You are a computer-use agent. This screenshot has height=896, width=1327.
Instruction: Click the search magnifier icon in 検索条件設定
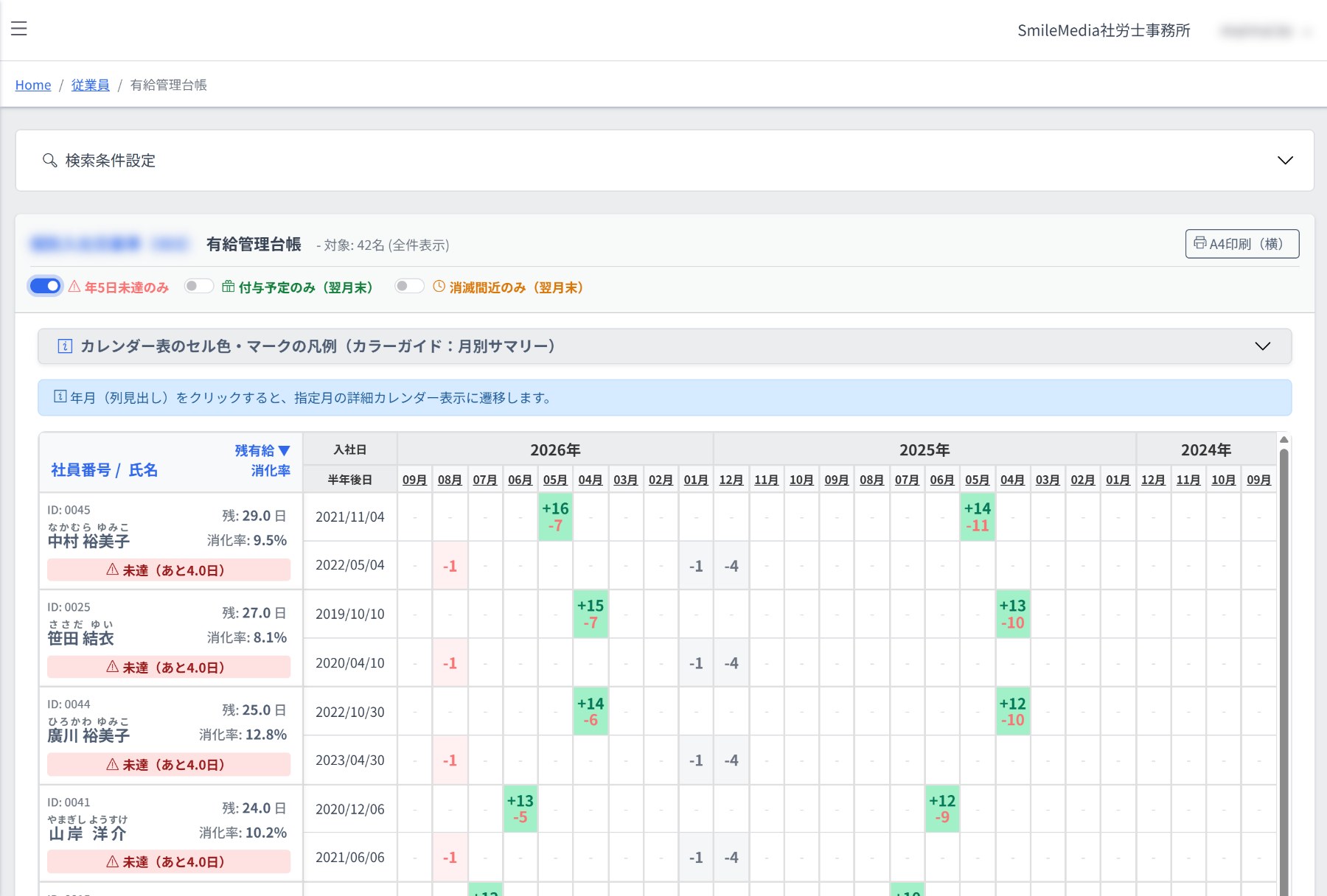[49, 160]
